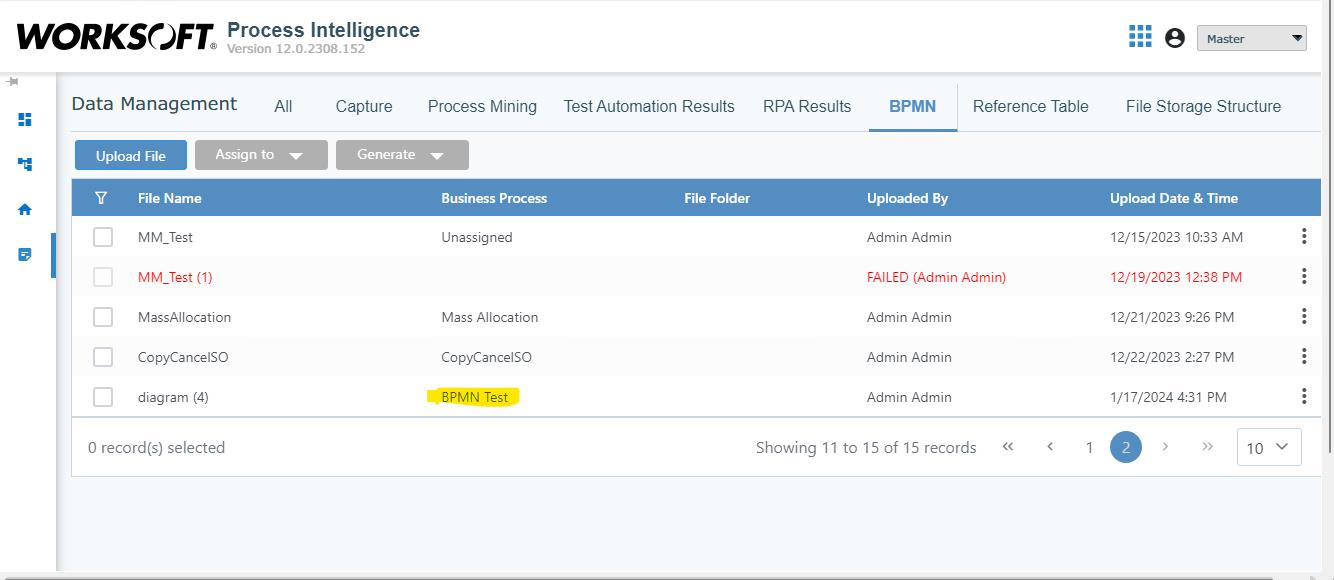Click the Upload File button
1334x580 pixels.
pos(130,155)
